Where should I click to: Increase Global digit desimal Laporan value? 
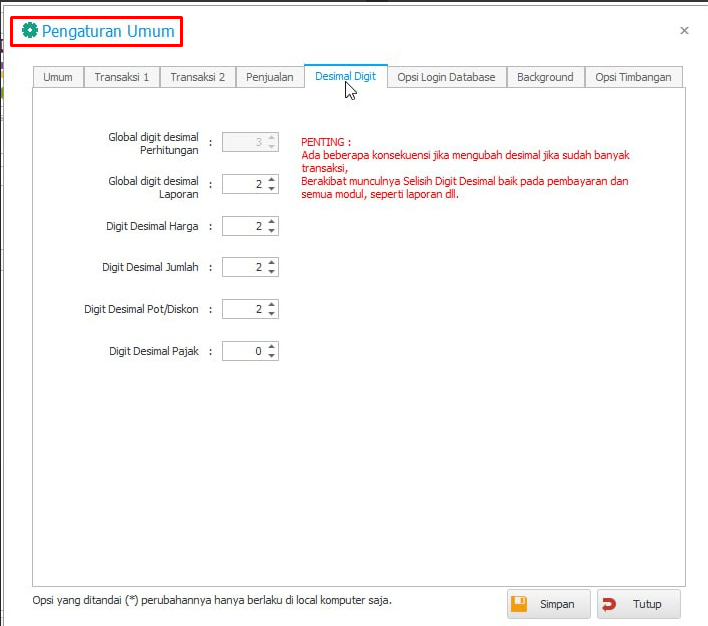(272, 180)
